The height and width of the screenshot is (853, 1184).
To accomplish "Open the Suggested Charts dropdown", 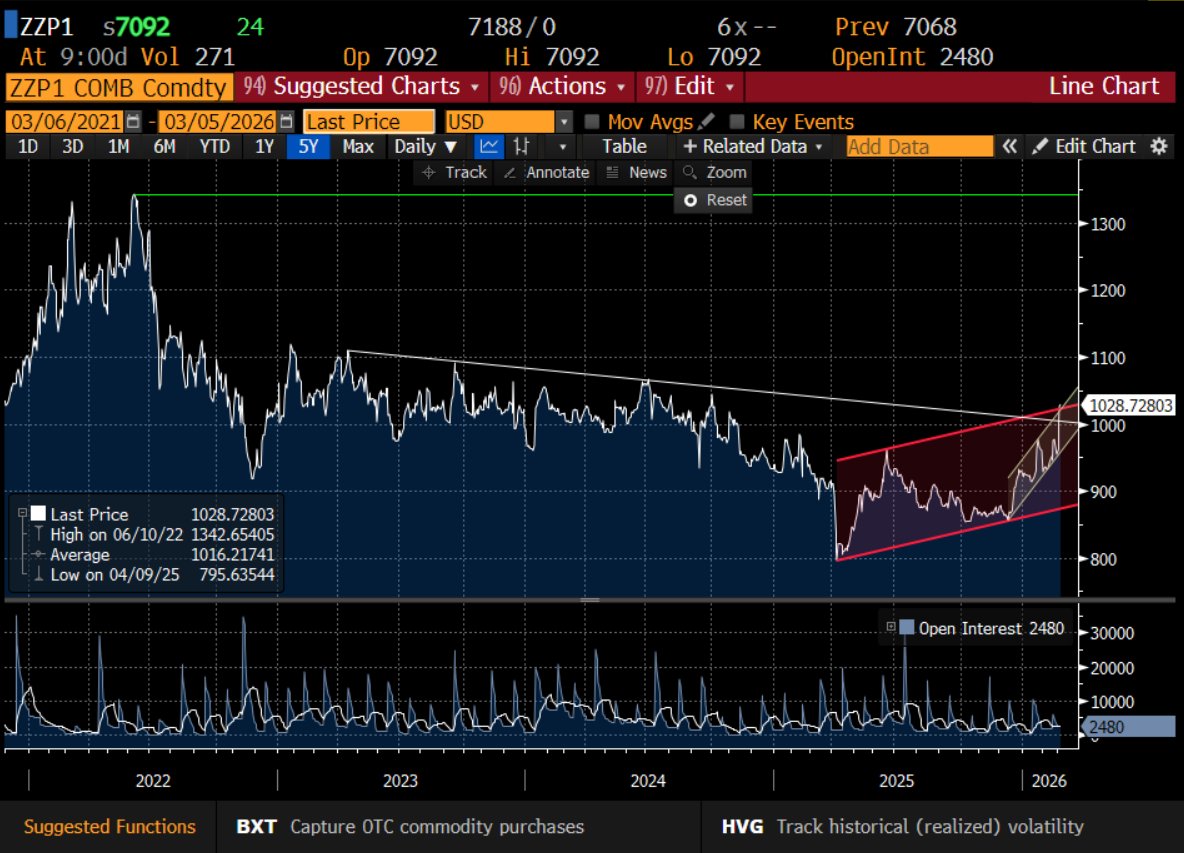I will click(361, 87).
